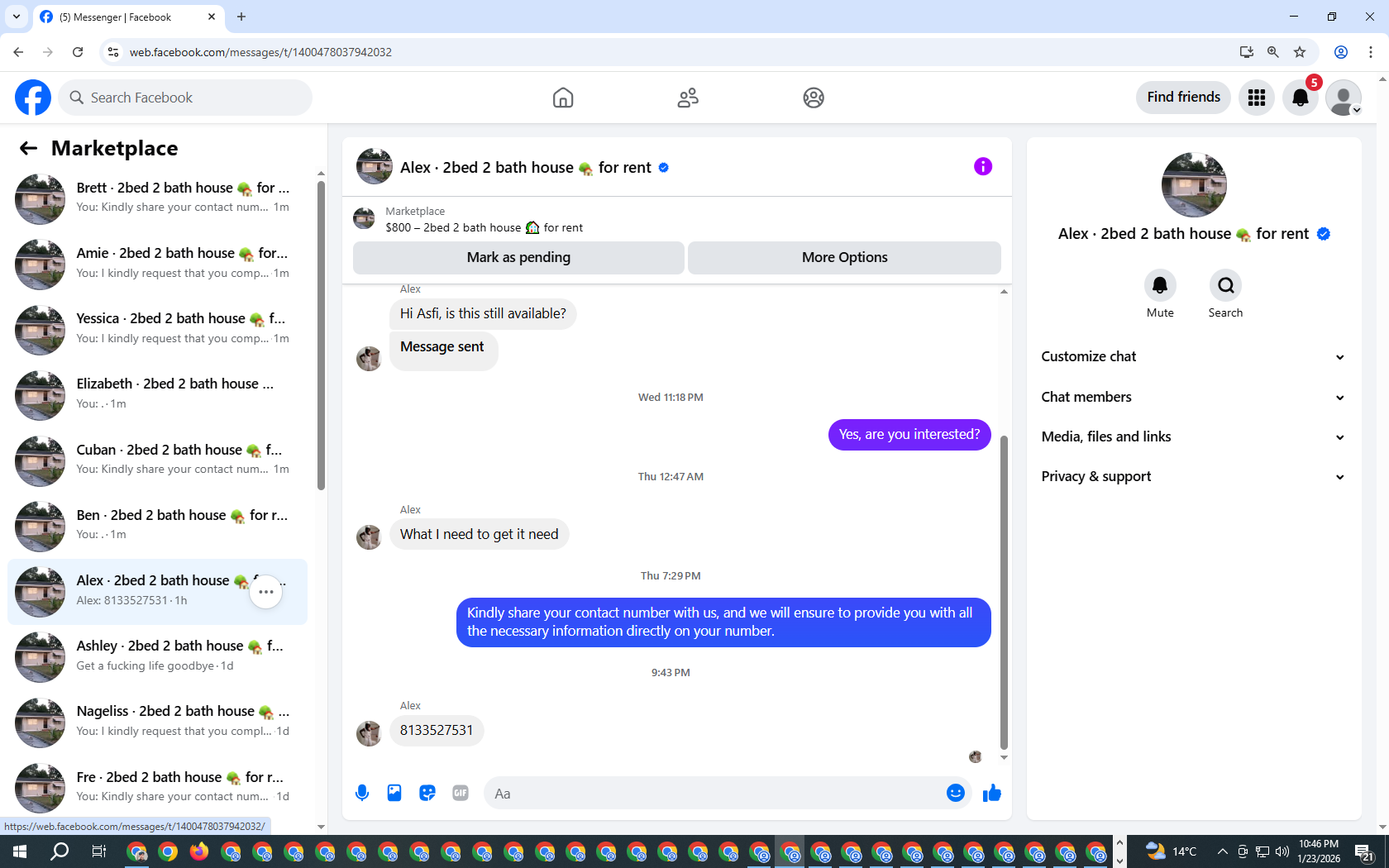Viewport: 1389px width, 868px height.
Task: Choose a sticker from the sticker icon
Action: (x=427, y=794)
